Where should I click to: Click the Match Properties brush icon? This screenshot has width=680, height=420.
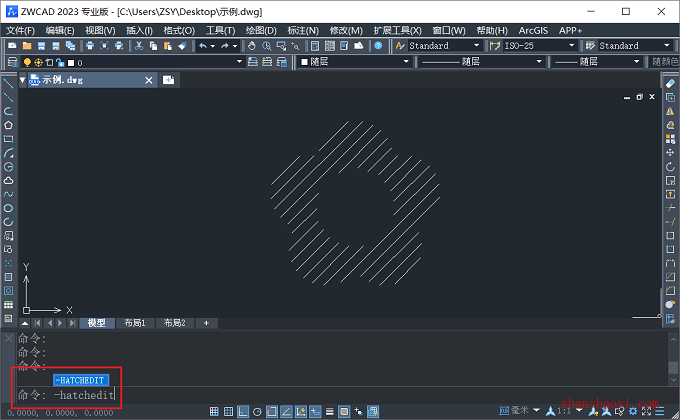(x=182, y=46)
